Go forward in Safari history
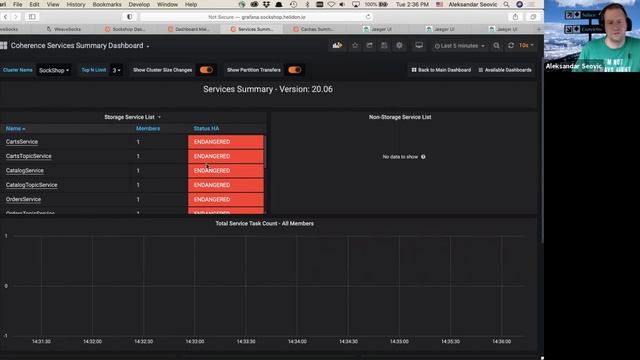The height and width of the screenshot is (360, 640). pos(16,17)
